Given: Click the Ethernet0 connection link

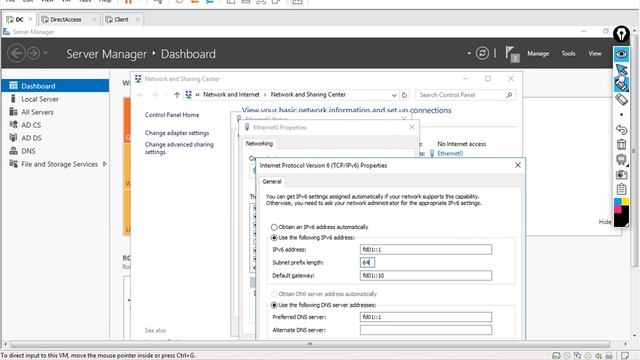Looking at the screenshot, I should [x=450, y=153].
